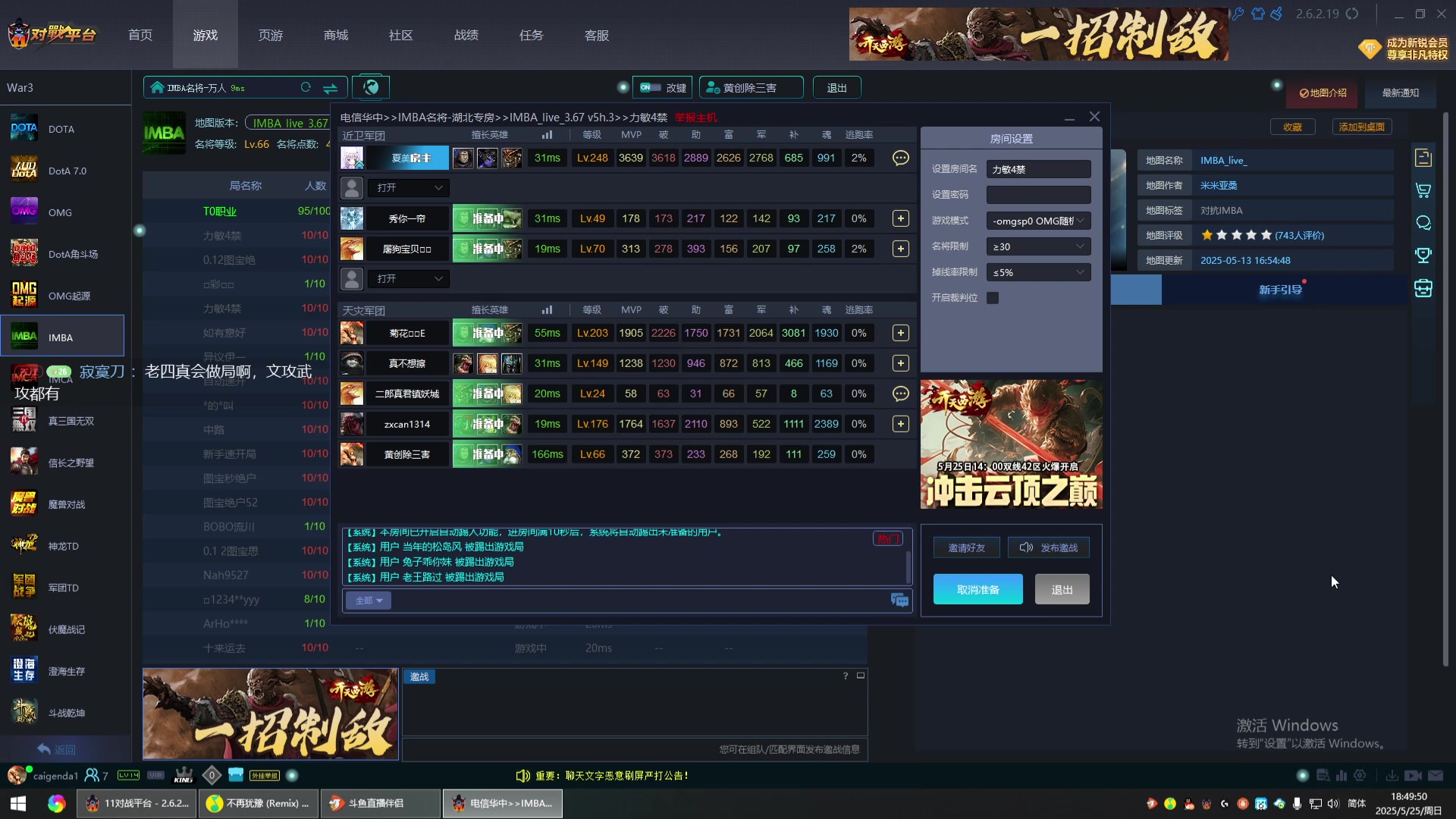Click the plus icon on 菊花 player row

click(900, 333)
